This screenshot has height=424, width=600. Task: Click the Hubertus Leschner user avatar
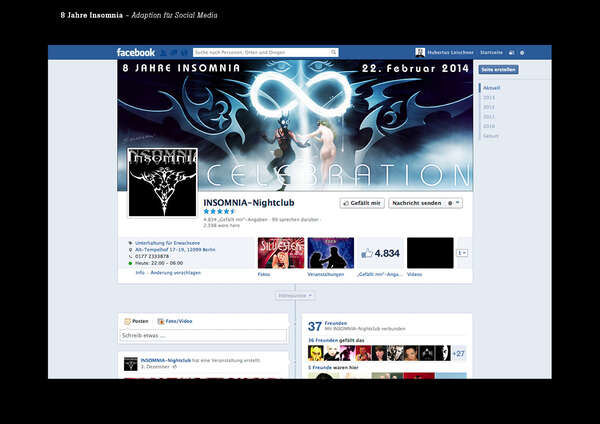[x=420, y=52]
